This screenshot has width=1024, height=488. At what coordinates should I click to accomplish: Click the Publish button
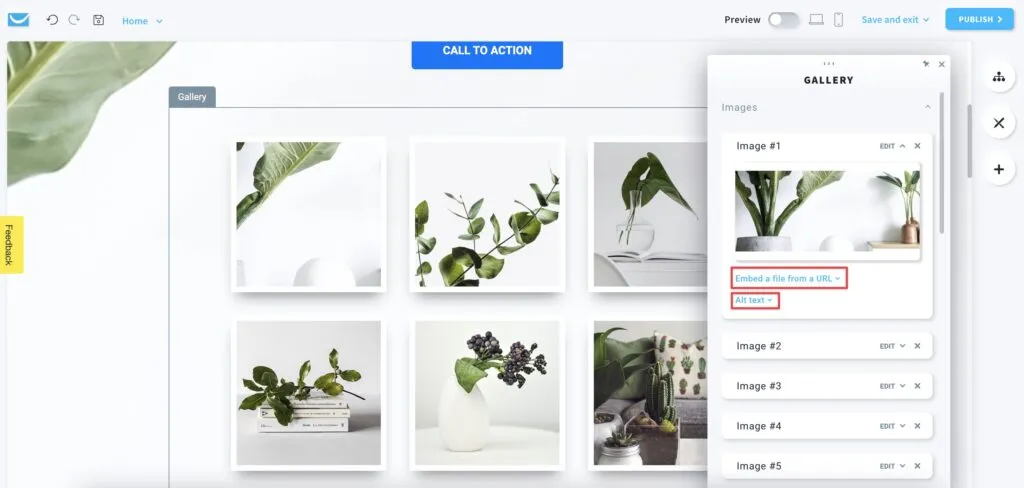click(980, 20)
